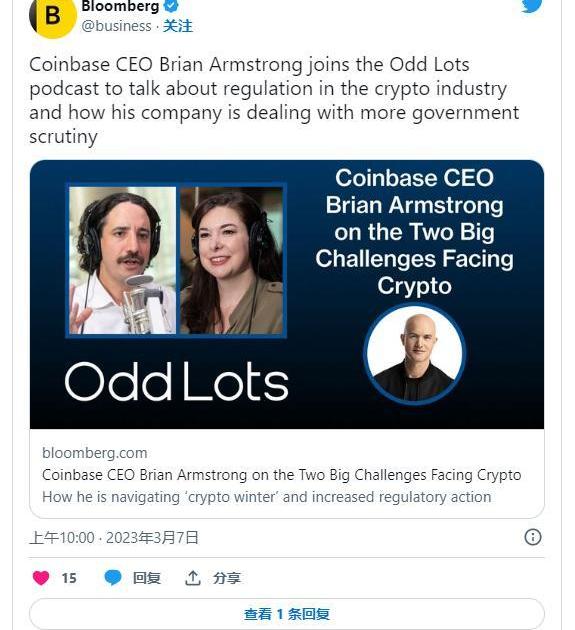Click the share upload arrow icon

click(192, 578)
